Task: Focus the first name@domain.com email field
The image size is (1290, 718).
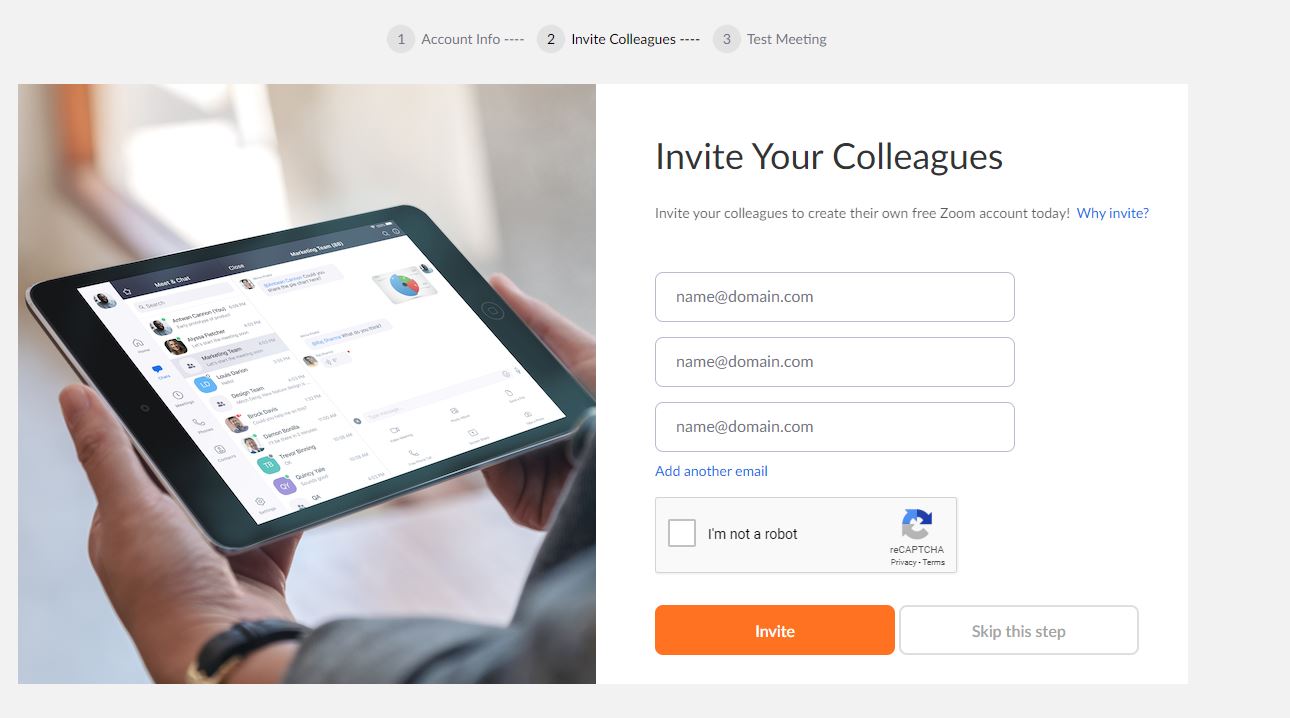Action: [835, 297]
